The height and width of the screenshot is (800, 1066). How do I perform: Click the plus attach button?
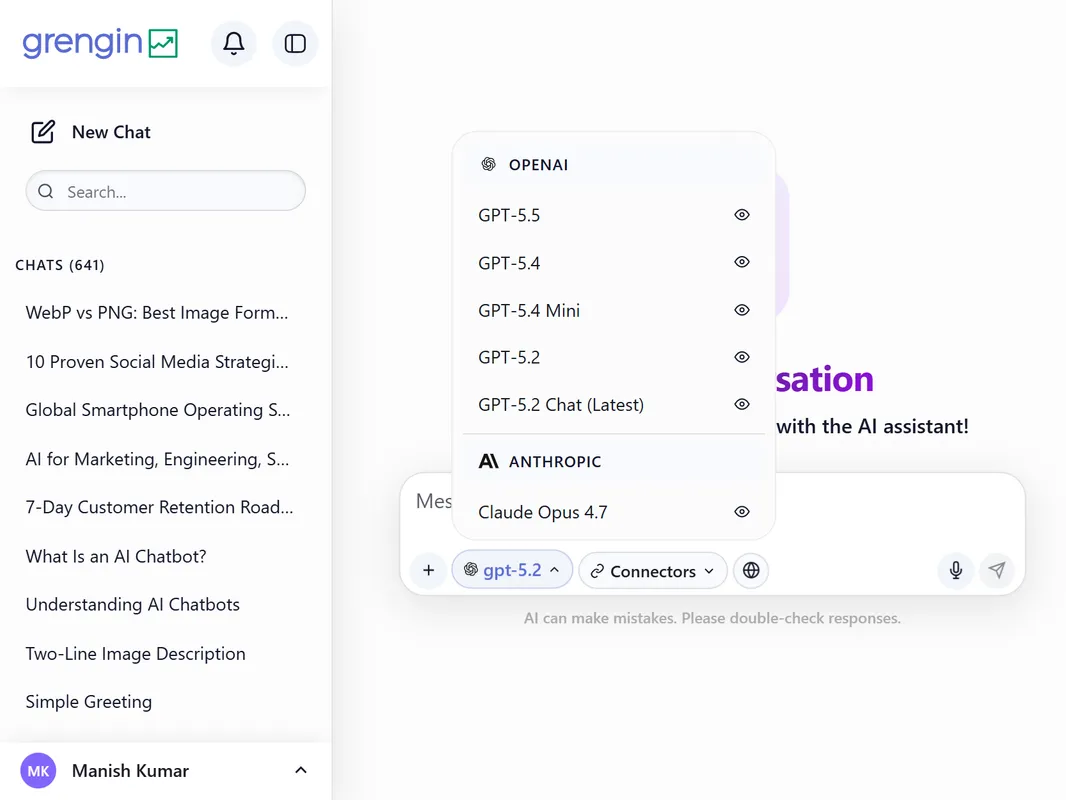point(428,570)
